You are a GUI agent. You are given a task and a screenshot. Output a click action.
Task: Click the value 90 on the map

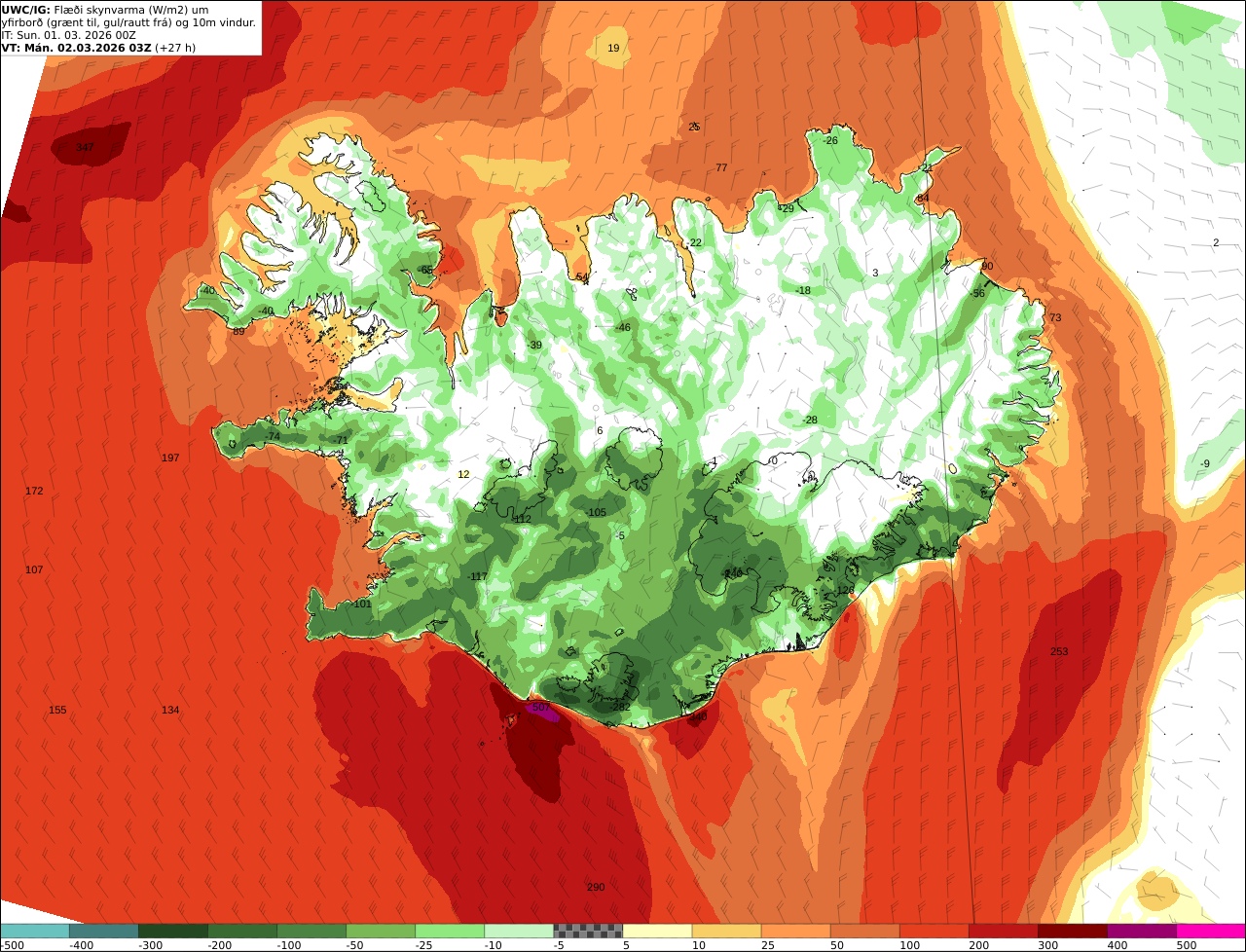click(x=987, y=267)
